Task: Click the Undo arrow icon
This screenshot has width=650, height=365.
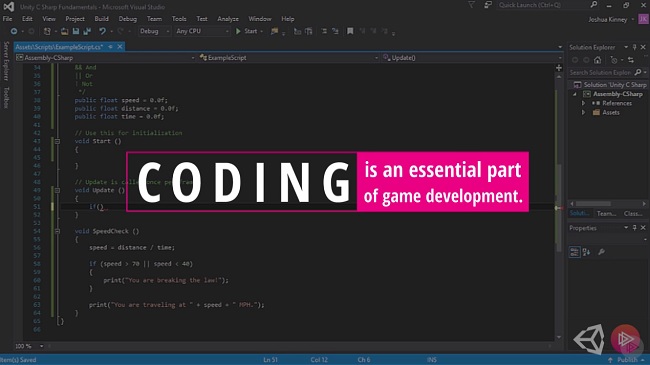Action: pos(102,31)
